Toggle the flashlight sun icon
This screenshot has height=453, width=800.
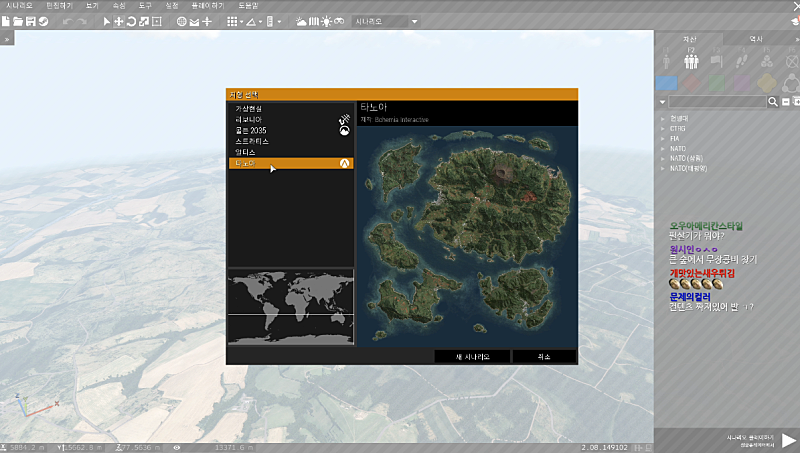(x=326, y=21)
